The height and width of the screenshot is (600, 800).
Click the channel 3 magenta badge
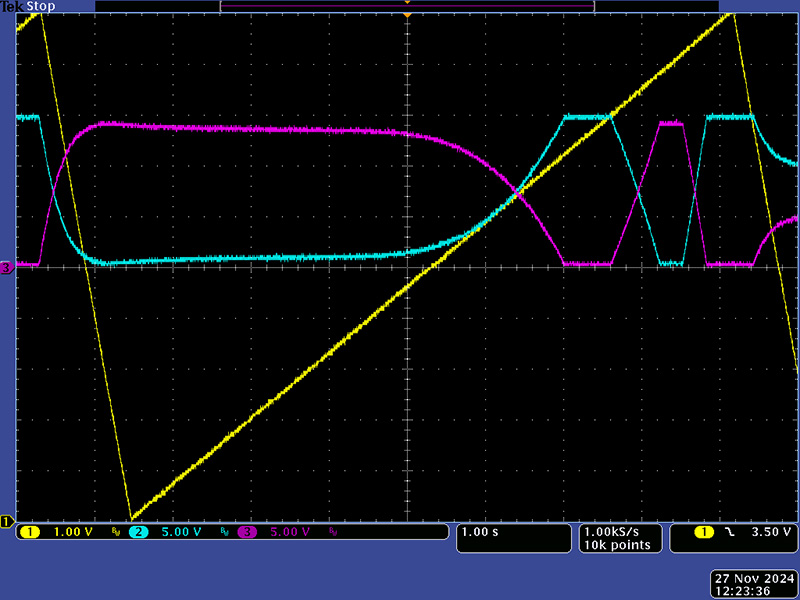pos(247,532)
